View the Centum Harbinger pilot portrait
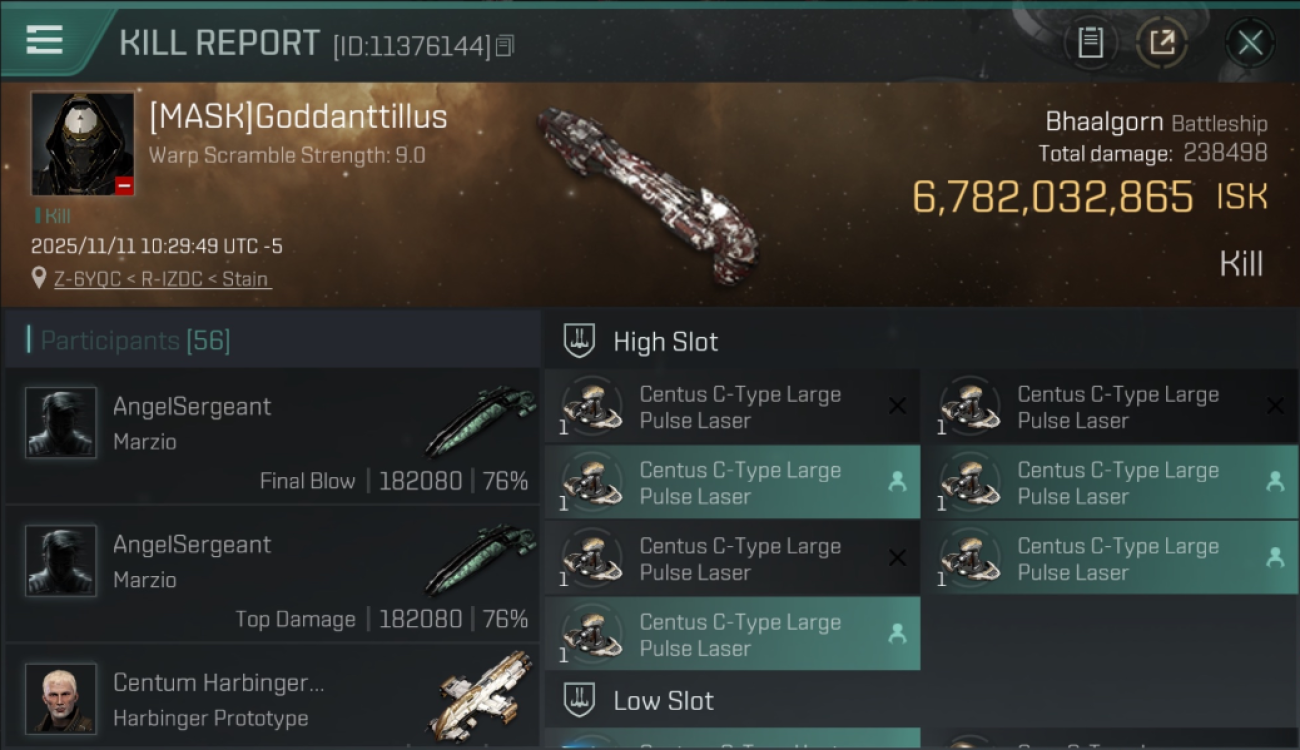Image resolution: width=1300 pixels, height=750 pixels. click(x=61, y=697)
